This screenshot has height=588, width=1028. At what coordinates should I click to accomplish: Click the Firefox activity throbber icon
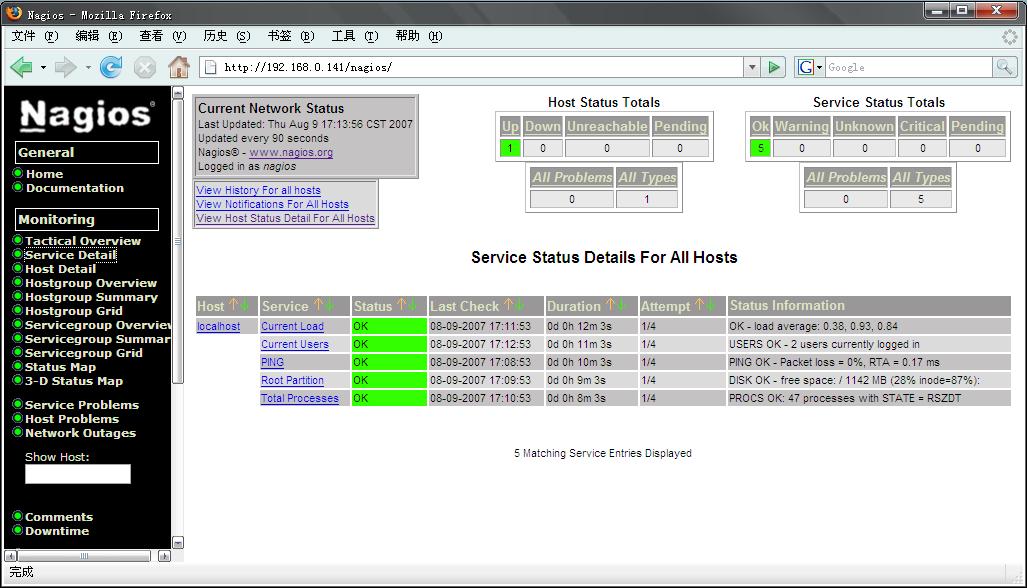tap(1010, 37)
